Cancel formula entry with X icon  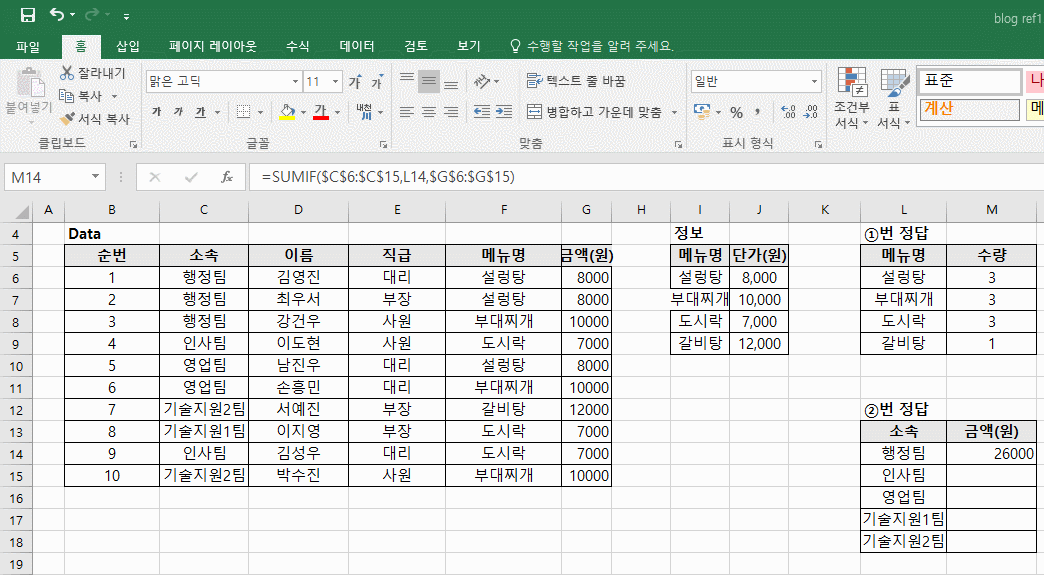[x=154, y=177]
